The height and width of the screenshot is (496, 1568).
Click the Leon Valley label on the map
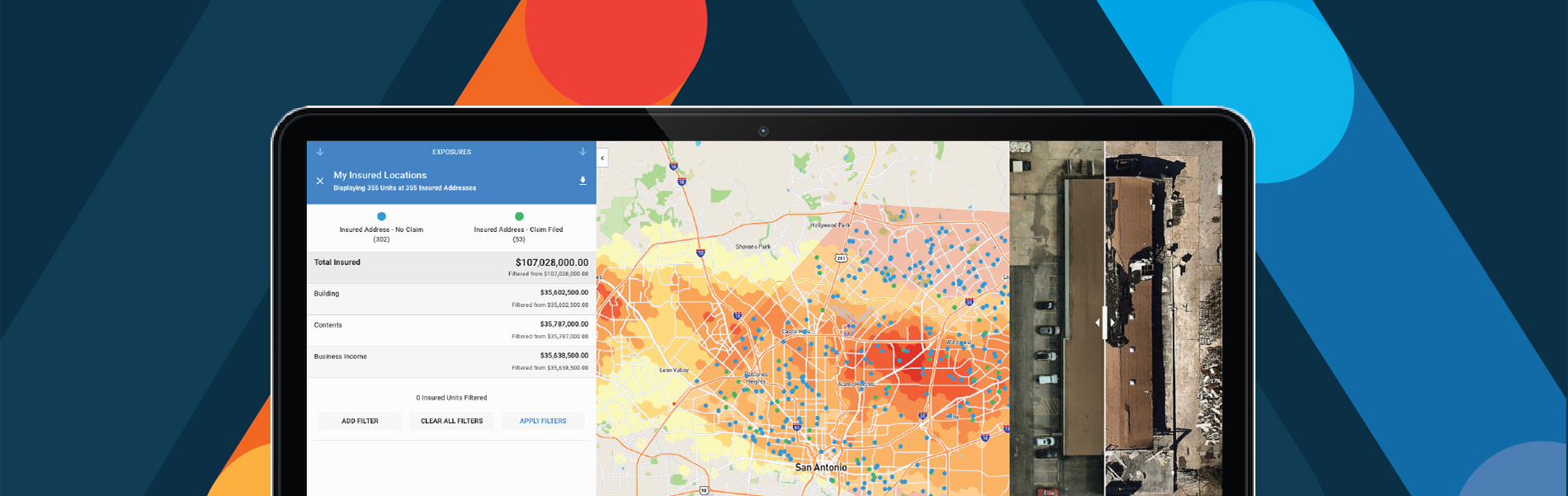[674, 371]
